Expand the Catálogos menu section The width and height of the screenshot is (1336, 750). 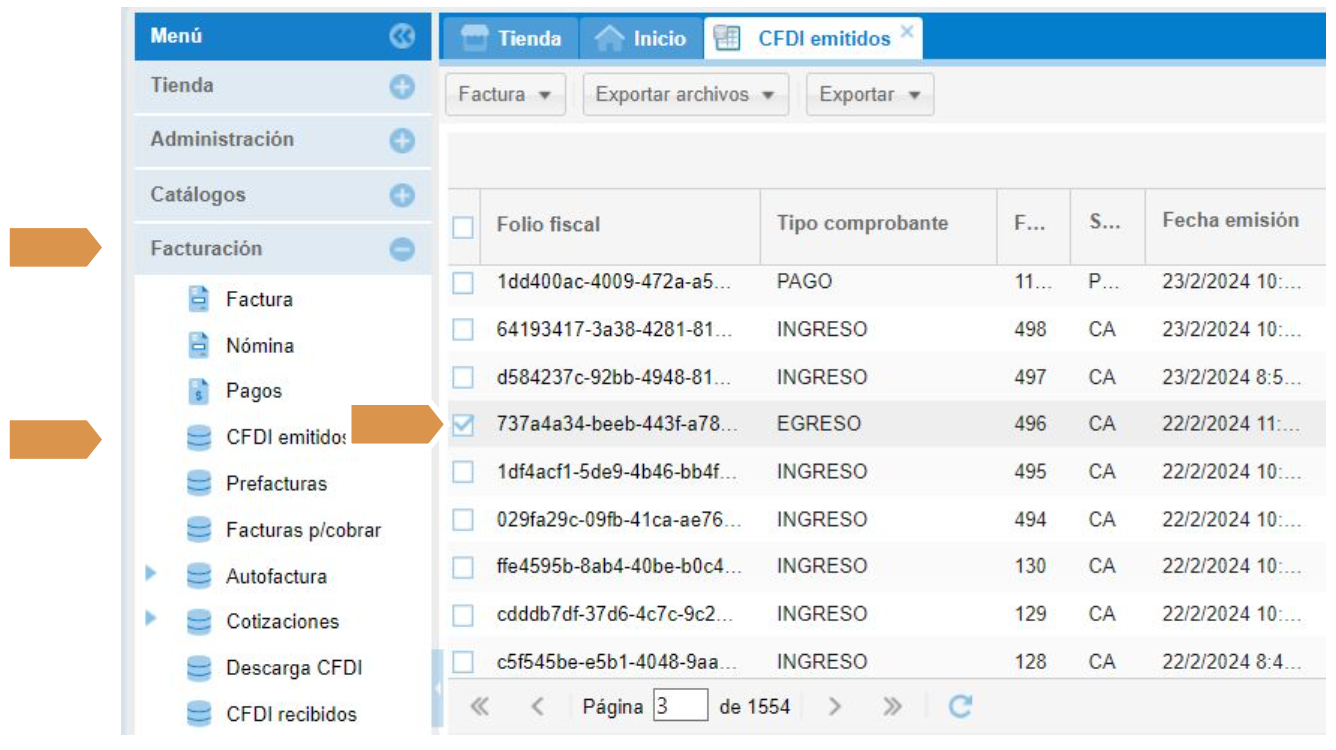[x=401, y=195]
